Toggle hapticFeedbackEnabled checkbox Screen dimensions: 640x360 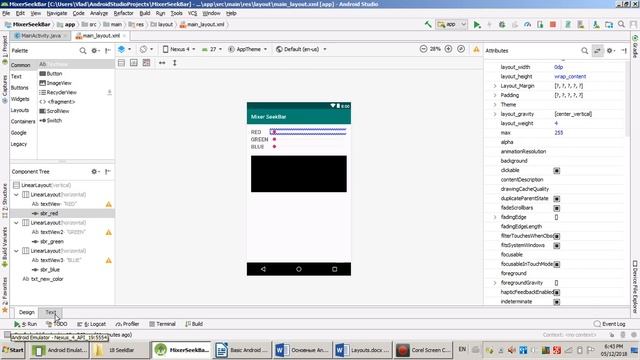pyautogui.click(x=556, y=293)
